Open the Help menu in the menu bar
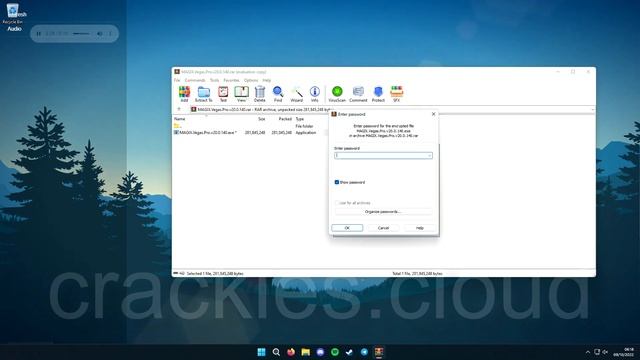Screen dimensions: 640x360 [267, 80]
